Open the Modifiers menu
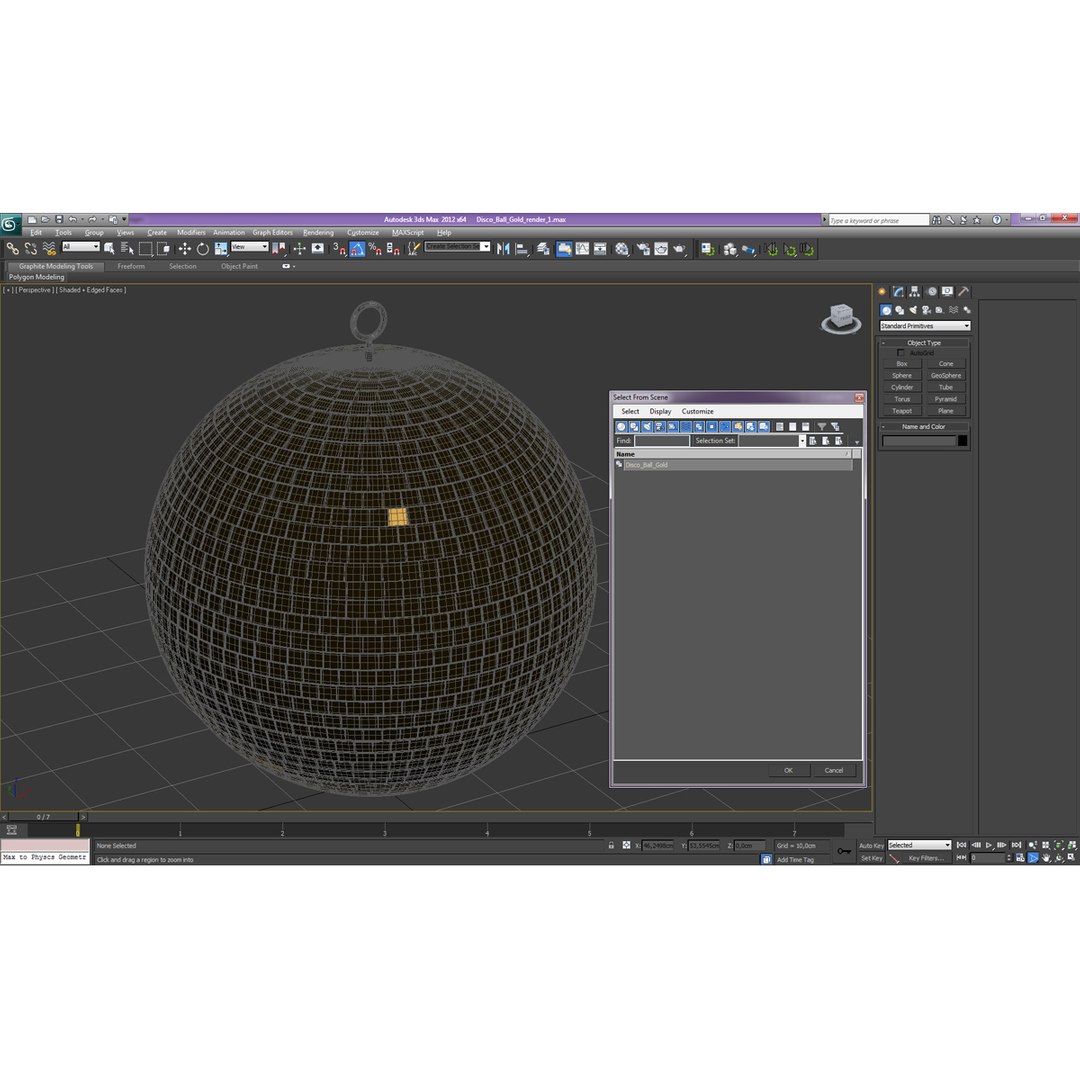Image resolution: width=1080 pixels, height=1080 pixels. [191, 233]
